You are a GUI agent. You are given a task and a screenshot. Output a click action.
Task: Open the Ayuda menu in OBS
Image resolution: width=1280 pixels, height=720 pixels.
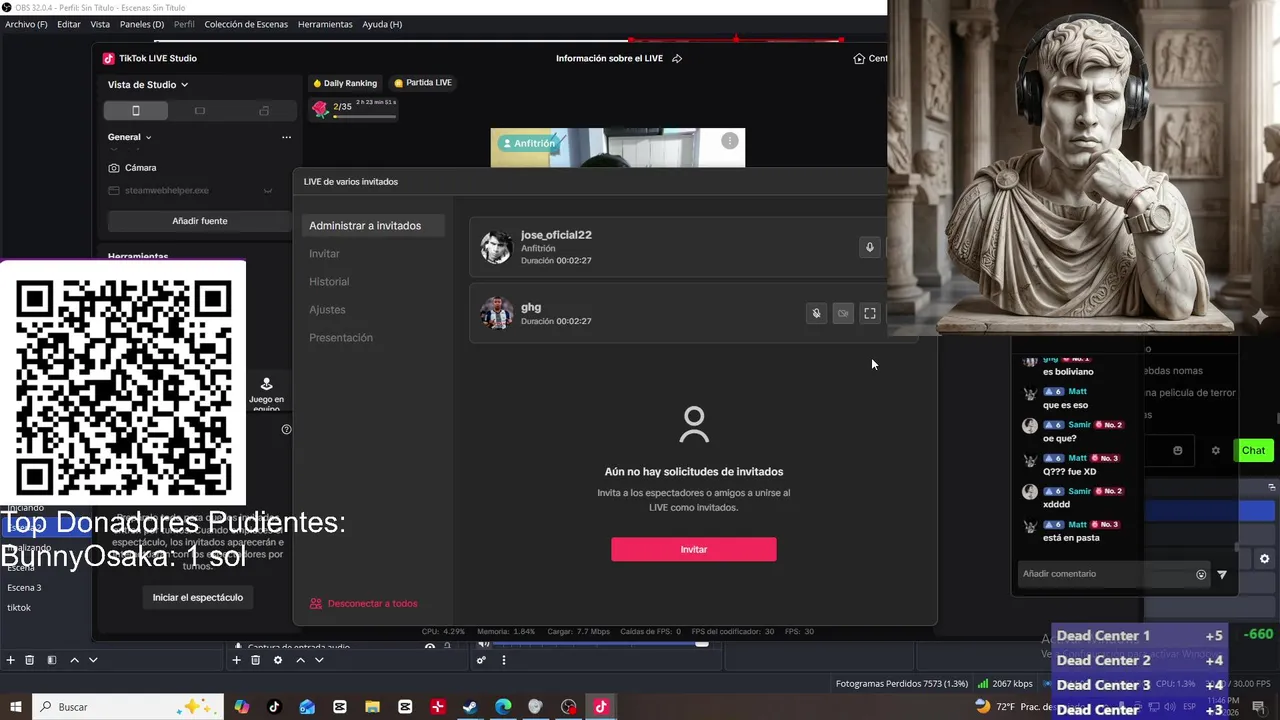coord(382,24)
